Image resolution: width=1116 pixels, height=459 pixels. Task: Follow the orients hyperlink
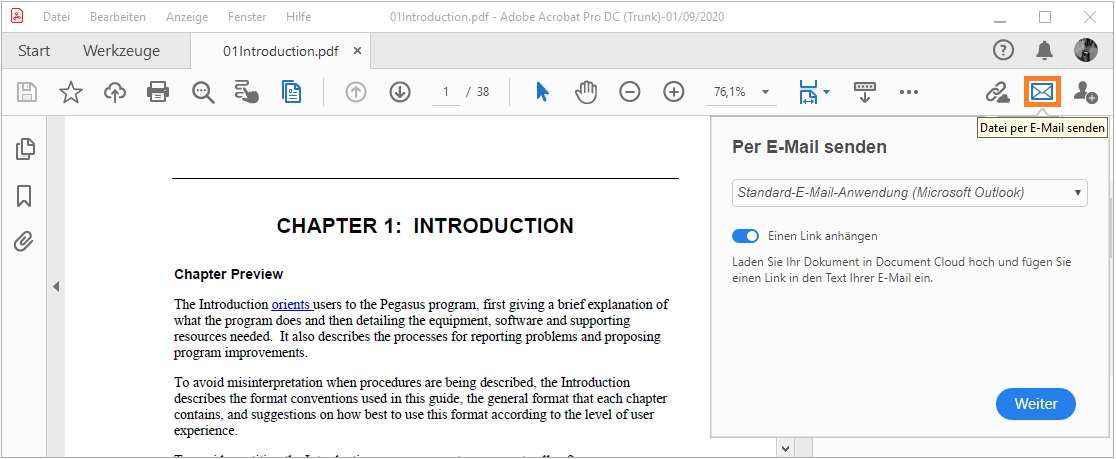click(x=290, y=305)
